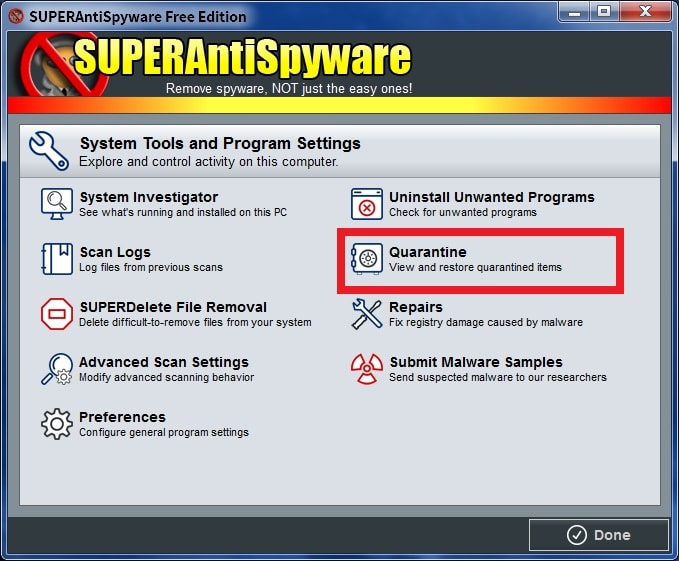Open the System Investigator monitor icon
Screen dimensions: 679x561
coord(57,204)
